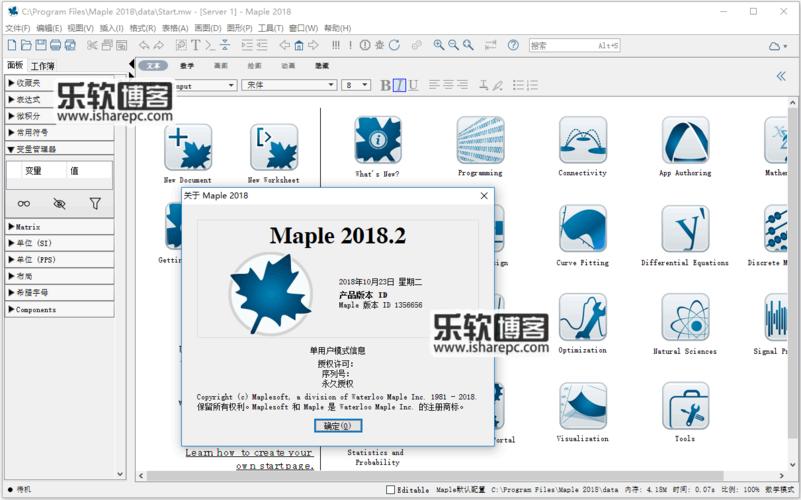Go to the home page icon
Viewport: 801px width, 500px height.
coord(299,45)
